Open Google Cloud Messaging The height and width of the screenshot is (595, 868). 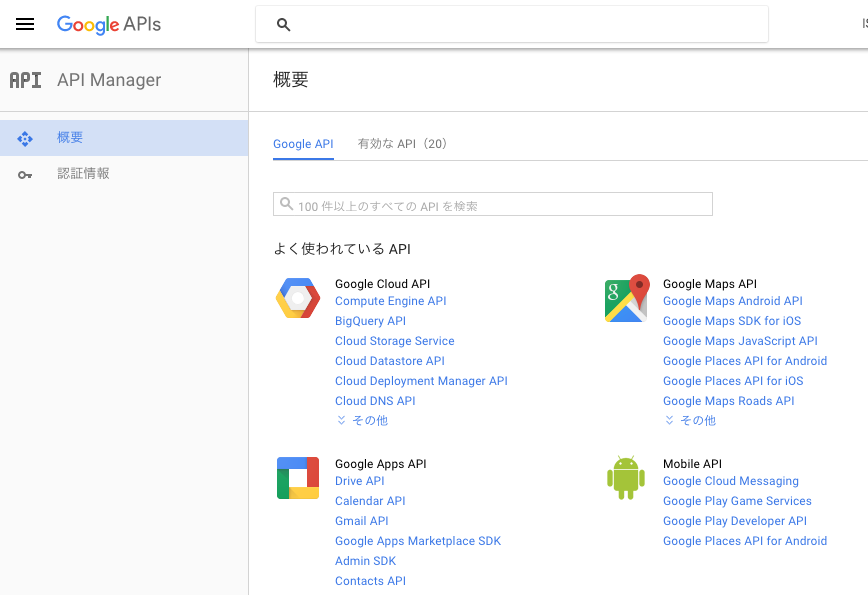click(x=730, y=480)
